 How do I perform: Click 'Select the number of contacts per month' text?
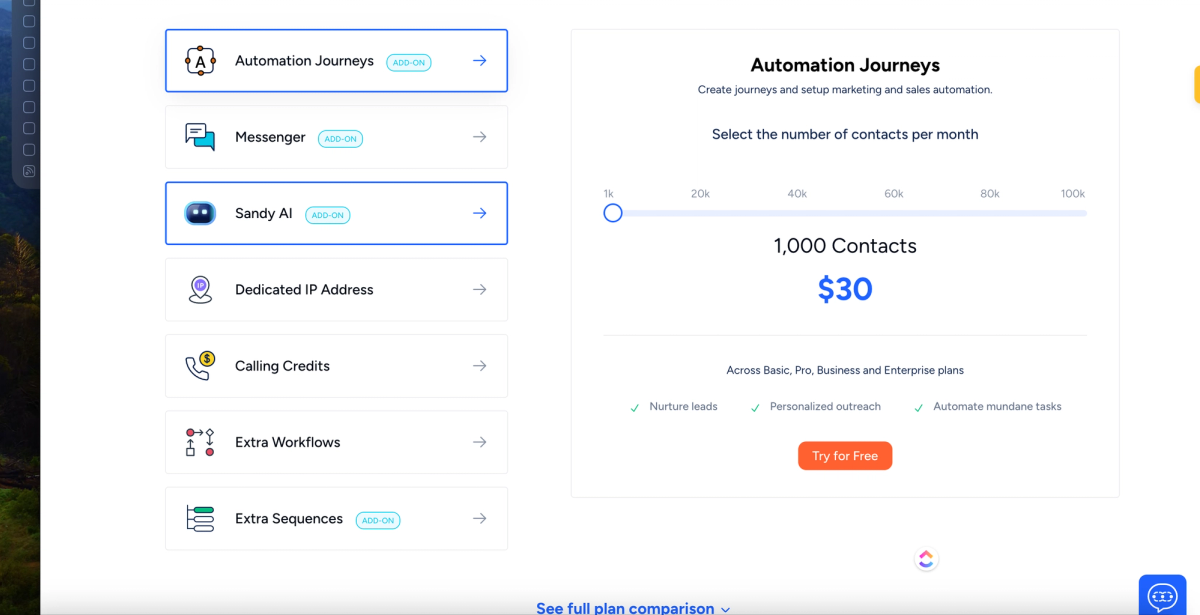pos(845,134)
